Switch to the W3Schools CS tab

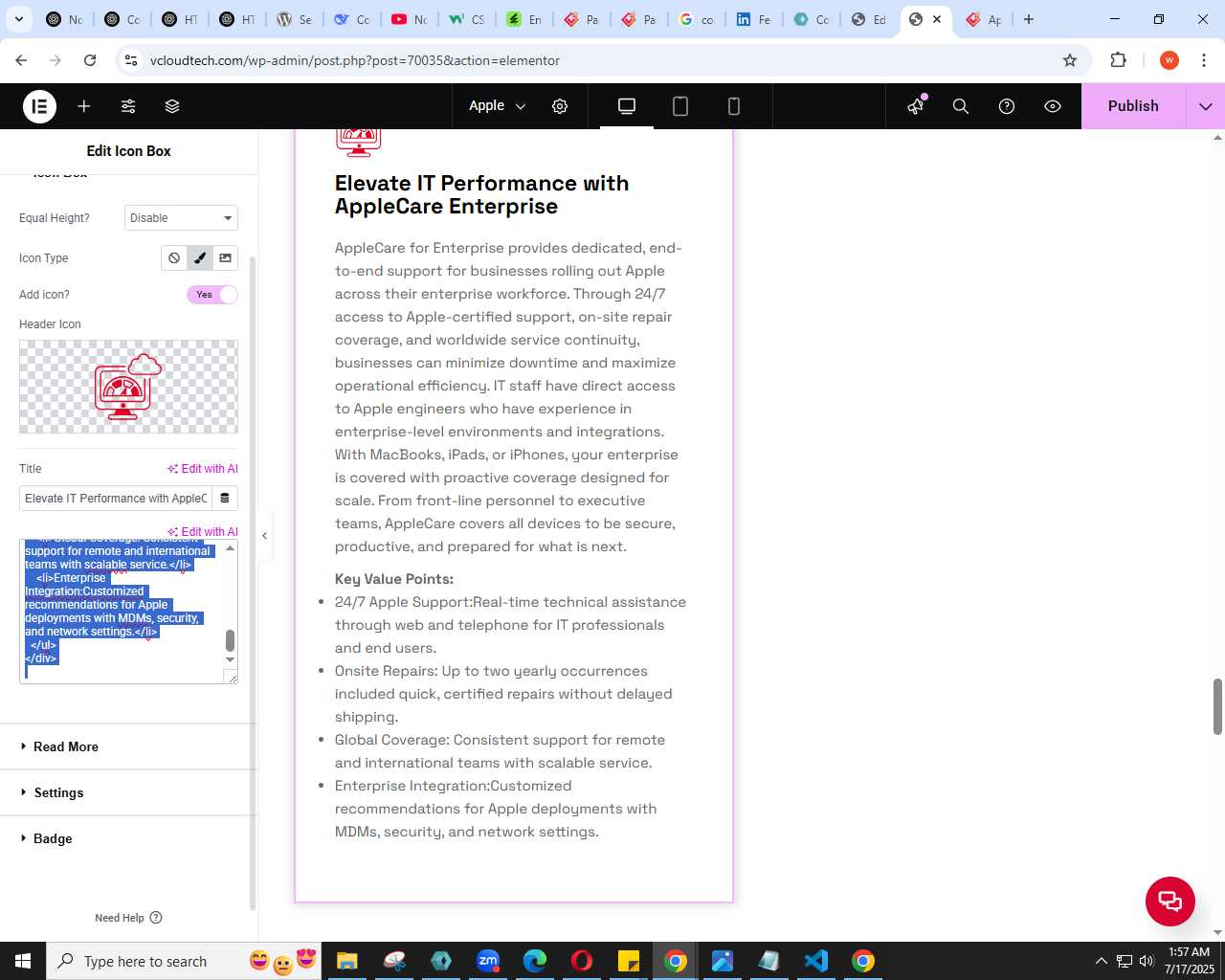[467, 19]
